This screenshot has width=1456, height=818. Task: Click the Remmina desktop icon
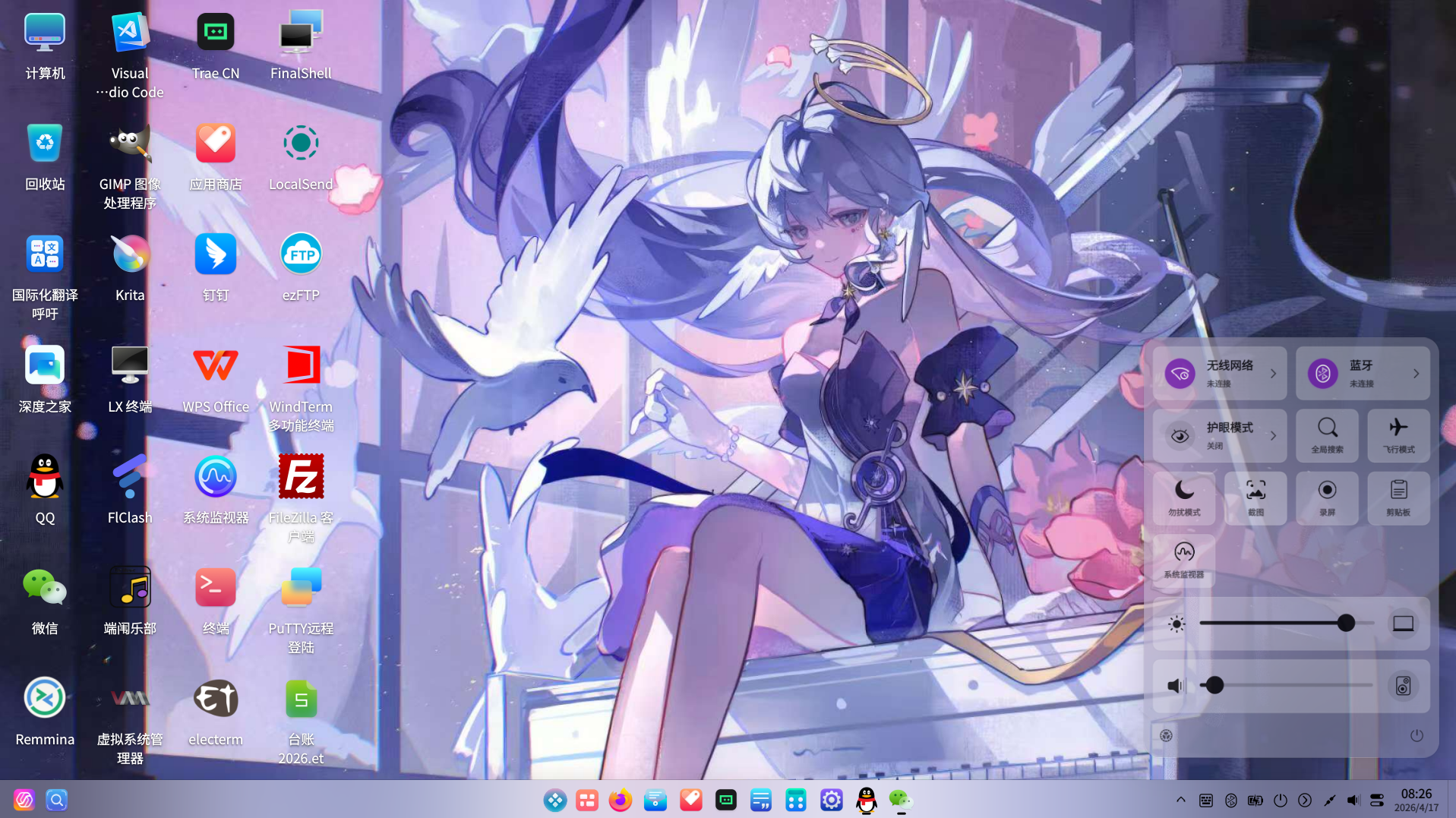pos(45,698)
